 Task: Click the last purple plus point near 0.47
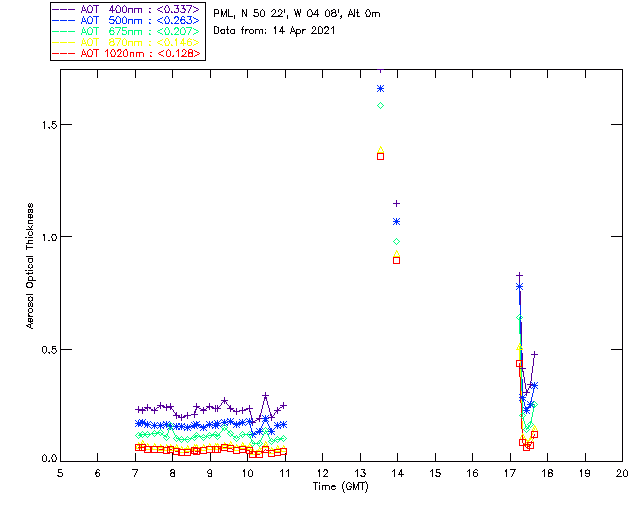tap(534, 354)
